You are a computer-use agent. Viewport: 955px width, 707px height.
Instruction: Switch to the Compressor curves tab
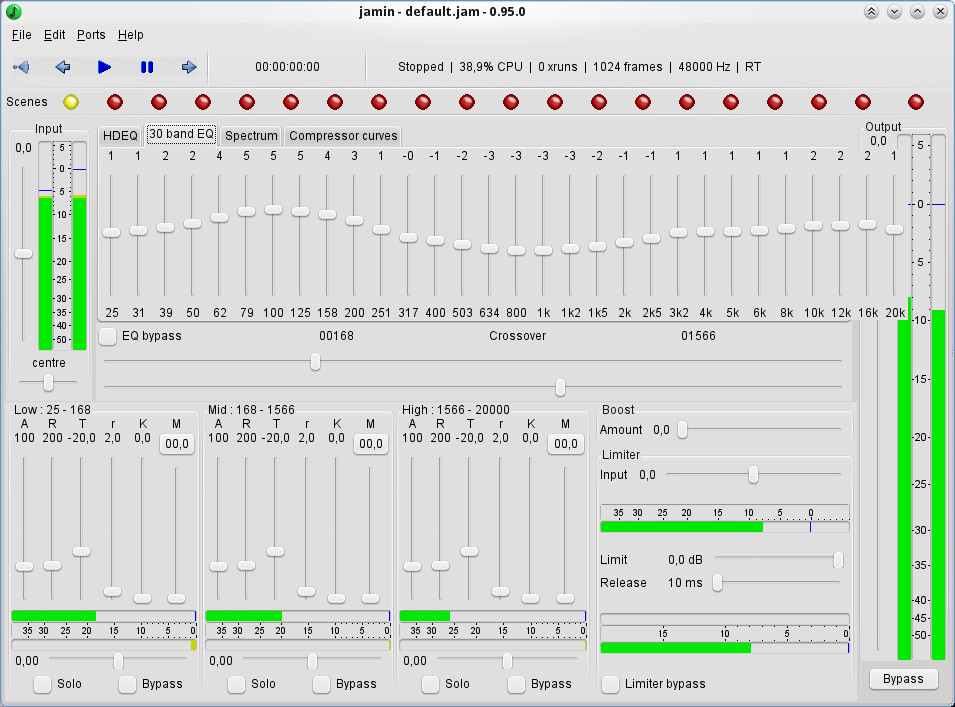tap(343, 135)
